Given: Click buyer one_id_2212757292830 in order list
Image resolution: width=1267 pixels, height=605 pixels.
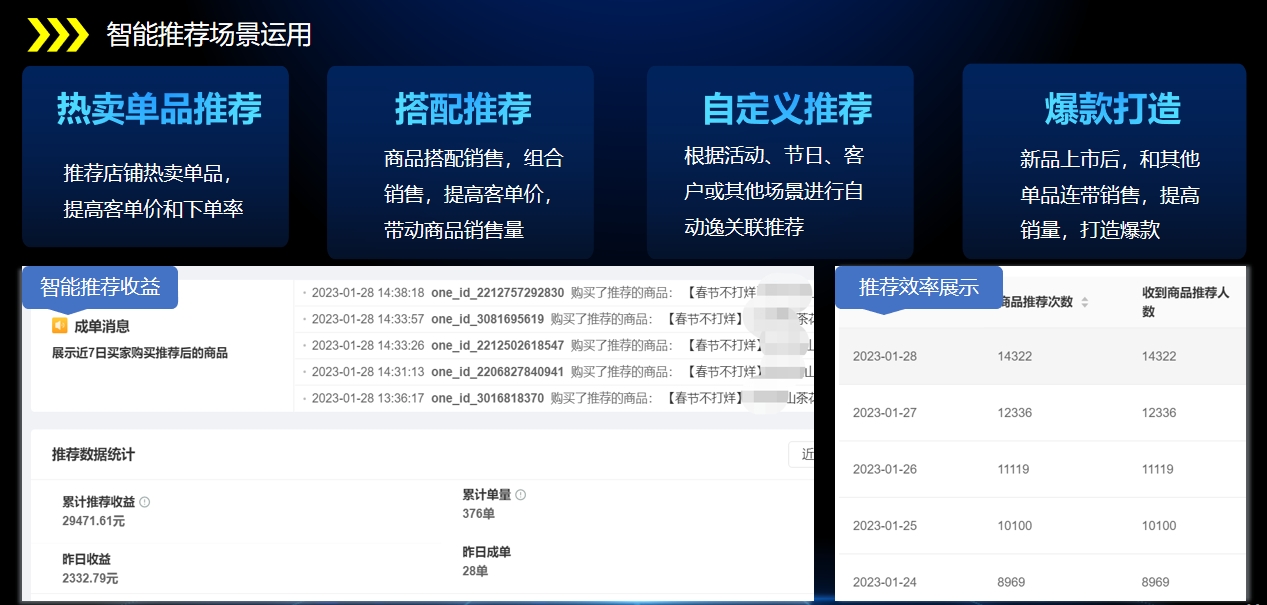Looking at the screenshot, I should [x=497, y=293].
